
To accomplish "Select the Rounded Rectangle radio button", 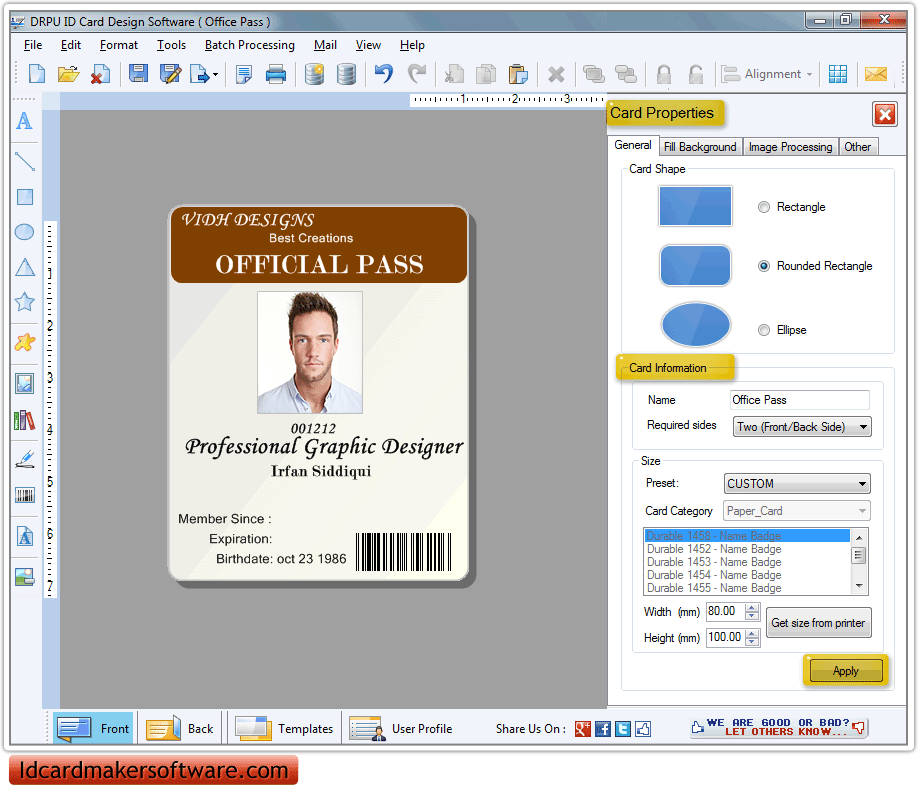I will pos(763,266).
